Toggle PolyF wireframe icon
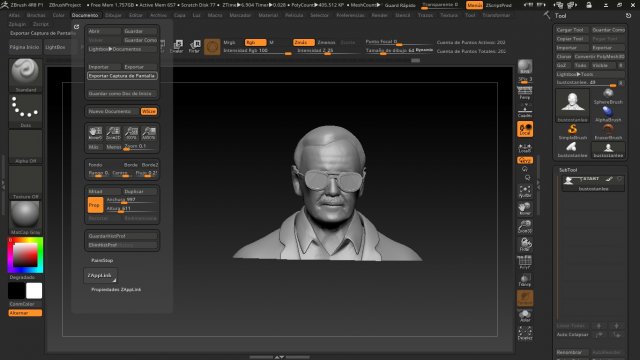This screenshot has width=640, height=360. pos(525,262)
